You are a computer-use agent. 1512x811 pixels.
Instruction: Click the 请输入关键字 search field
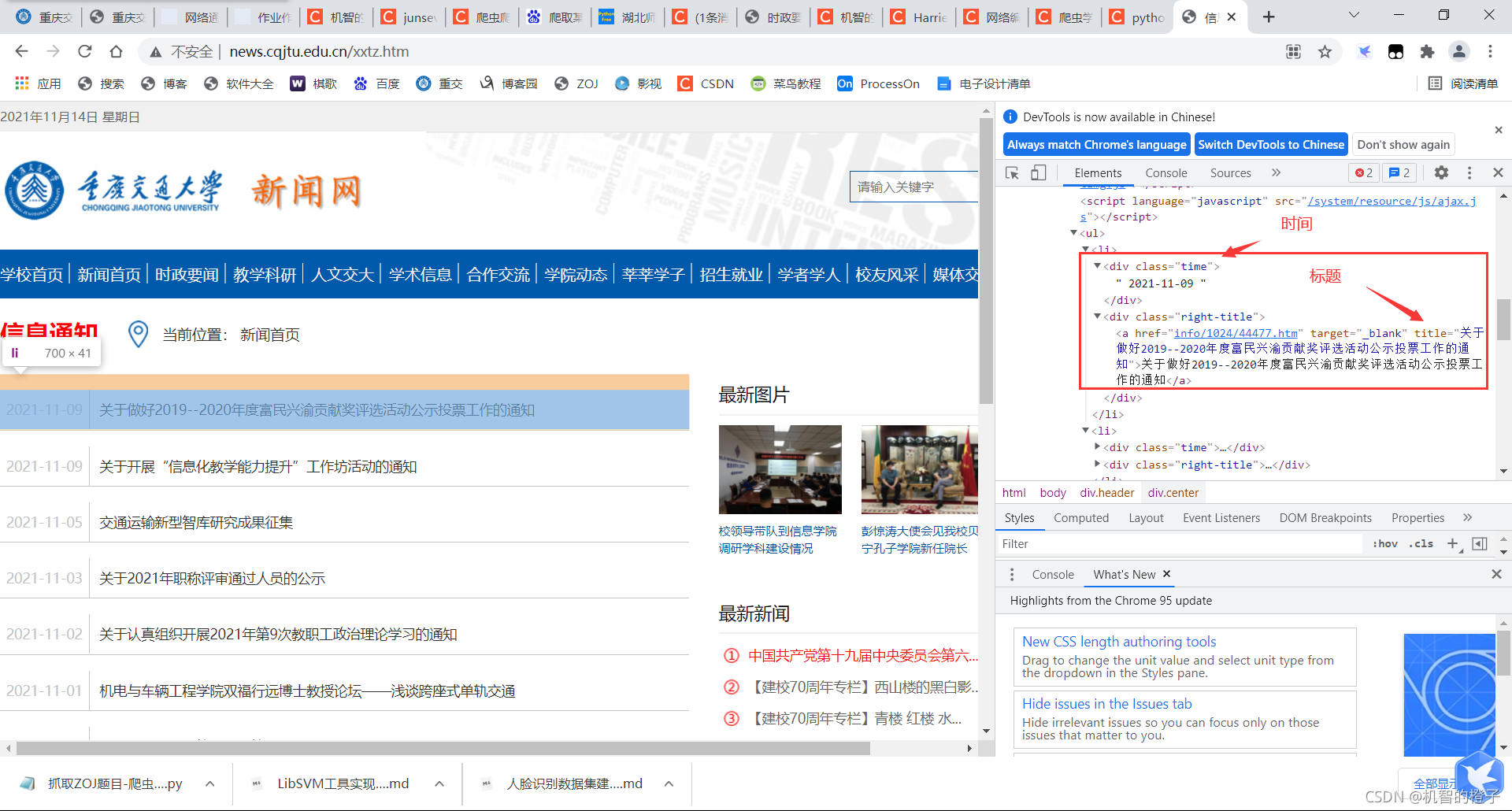tap(913, 187)
